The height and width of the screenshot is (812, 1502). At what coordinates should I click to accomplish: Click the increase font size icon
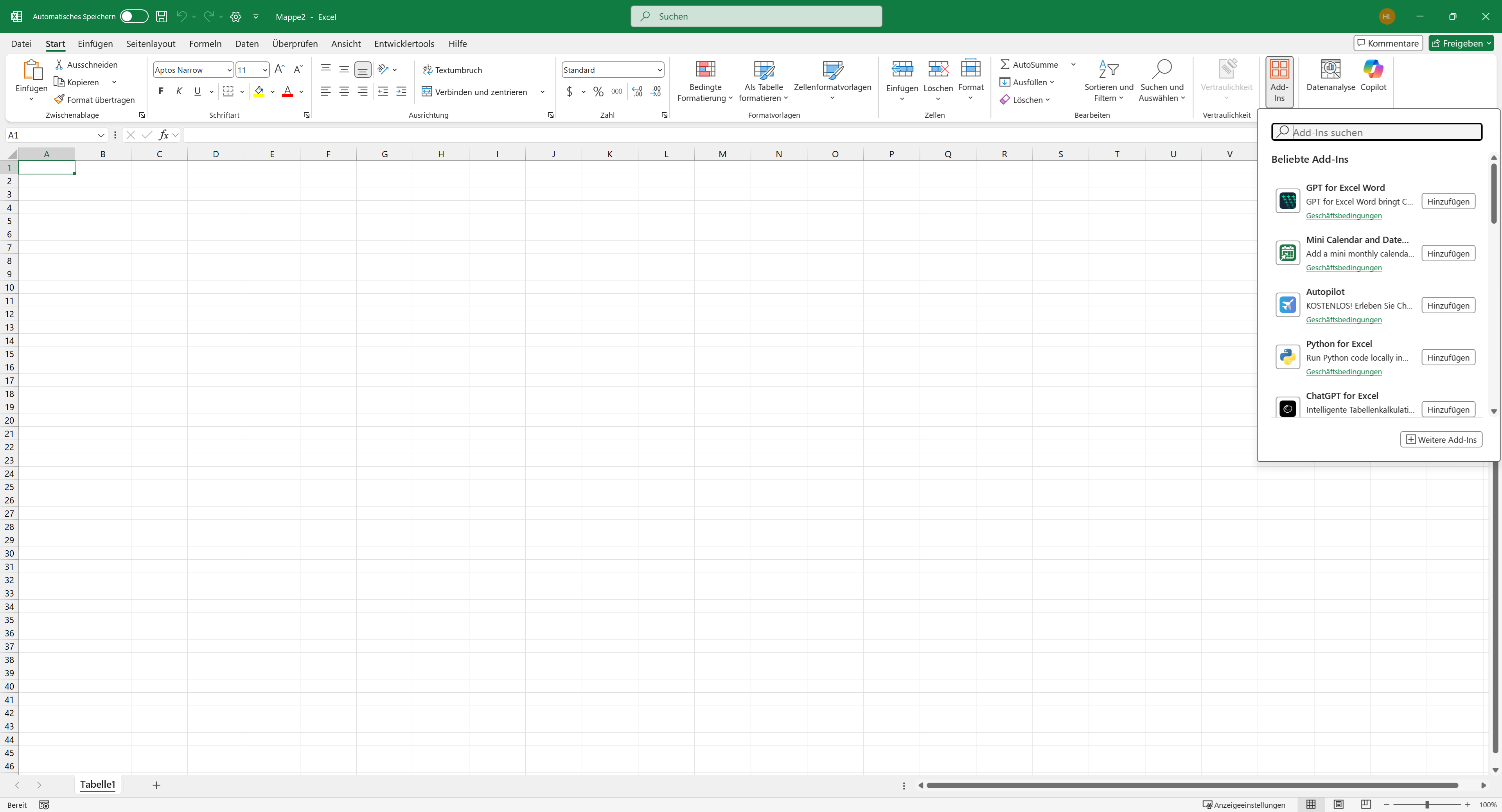click(x=279, y=69)
